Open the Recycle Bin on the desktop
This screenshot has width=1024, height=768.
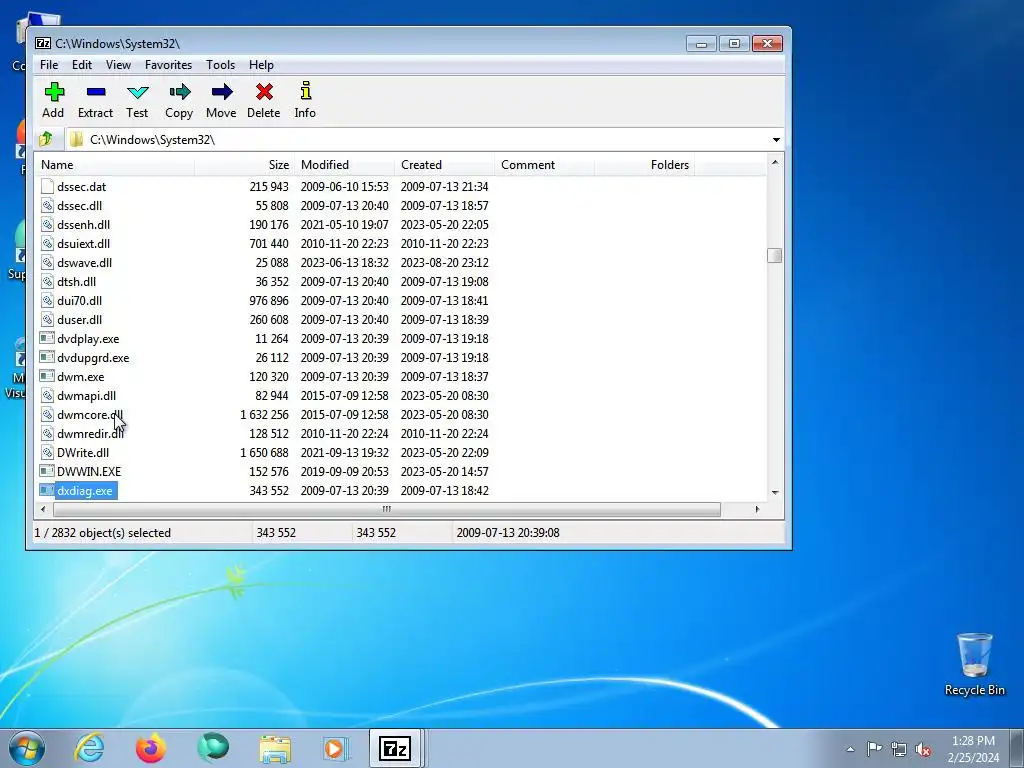click(974, 664)
